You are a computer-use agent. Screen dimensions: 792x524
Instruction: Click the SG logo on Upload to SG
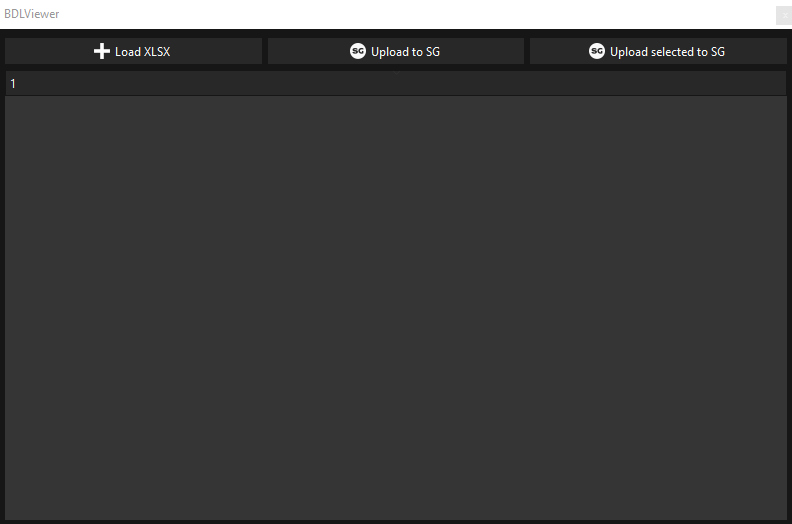(x=357, y=51)
